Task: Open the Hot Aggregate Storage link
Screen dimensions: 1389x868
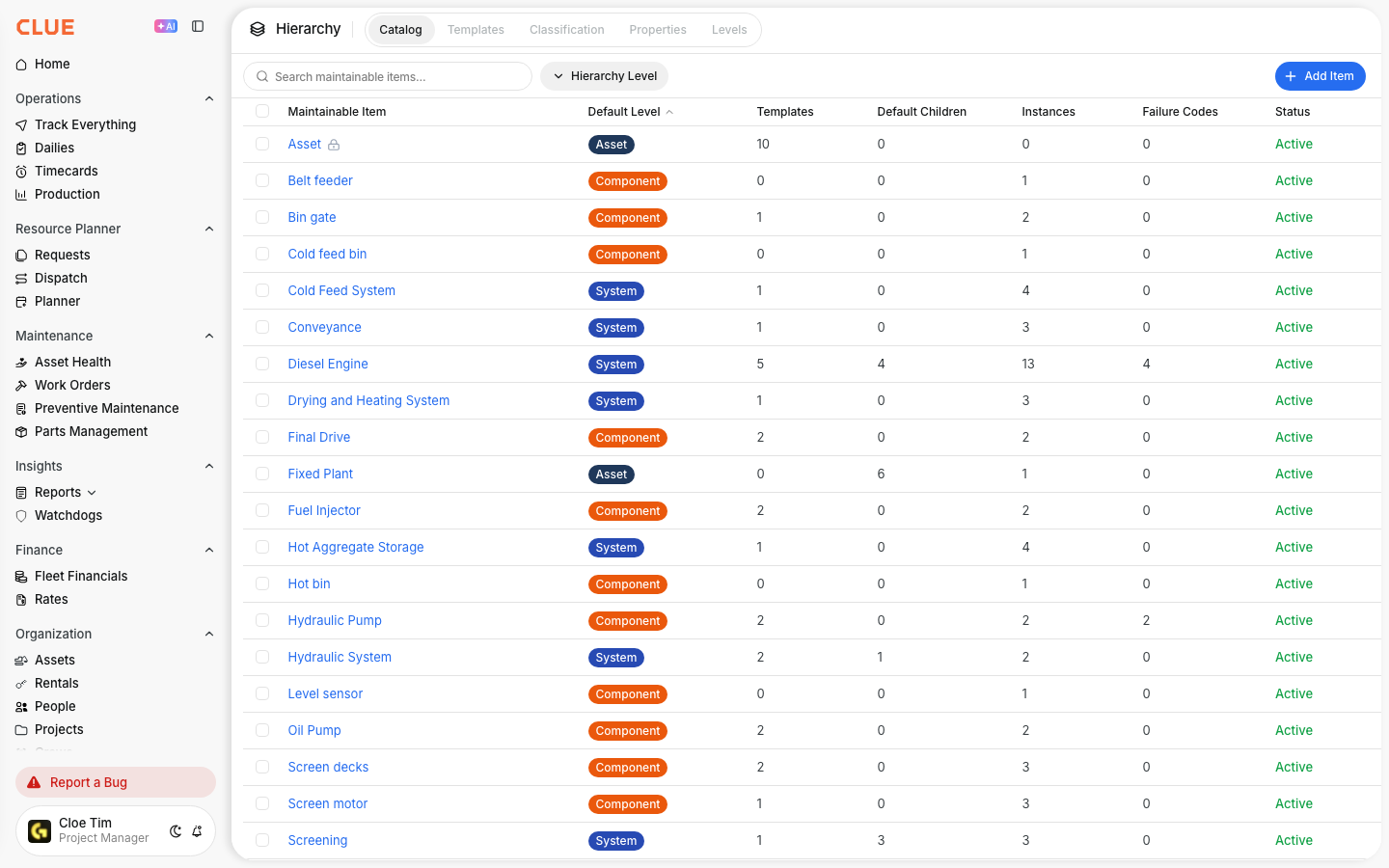Action: pyautogui.click(x=356, y=547)
